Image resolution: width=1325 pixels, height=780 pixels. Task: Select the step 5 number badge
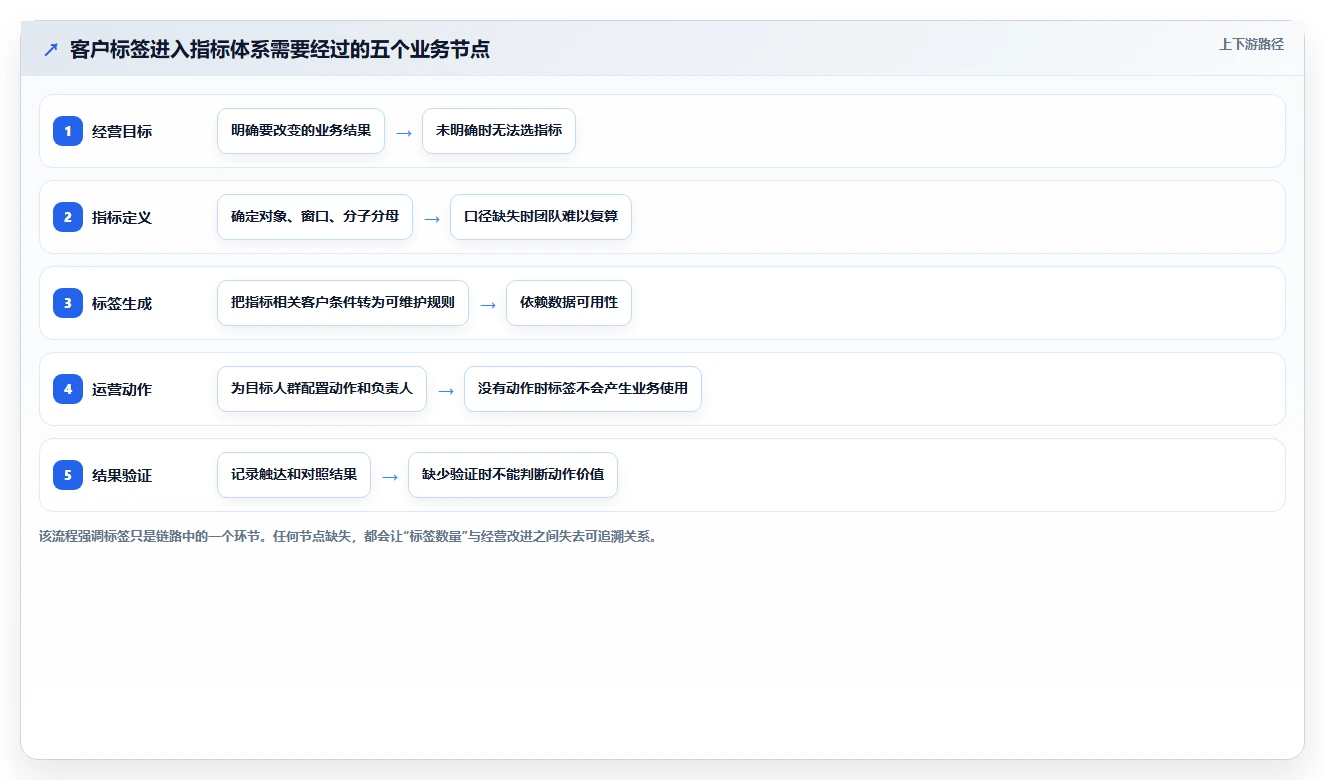68,475
